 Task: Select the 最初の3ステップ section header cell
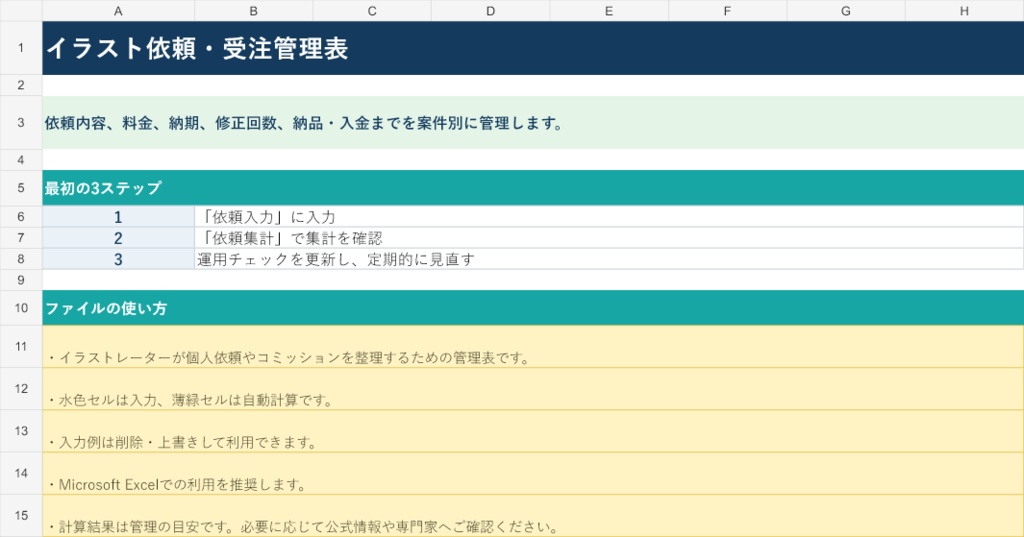click(x=533, y=188)
